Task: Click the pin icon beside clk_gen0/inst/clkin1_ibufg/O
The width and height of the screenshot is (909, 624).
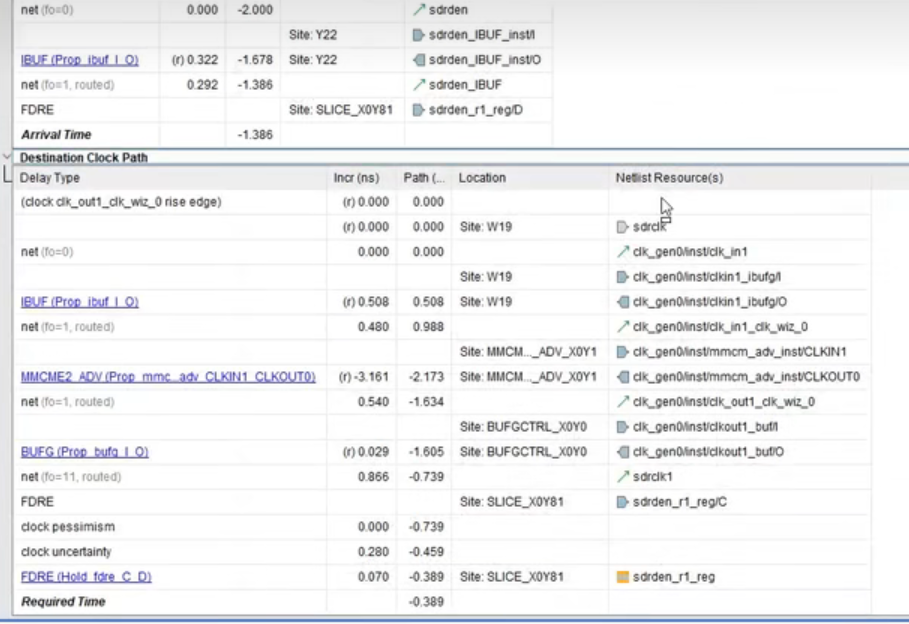Action: (x=623, y=302)
